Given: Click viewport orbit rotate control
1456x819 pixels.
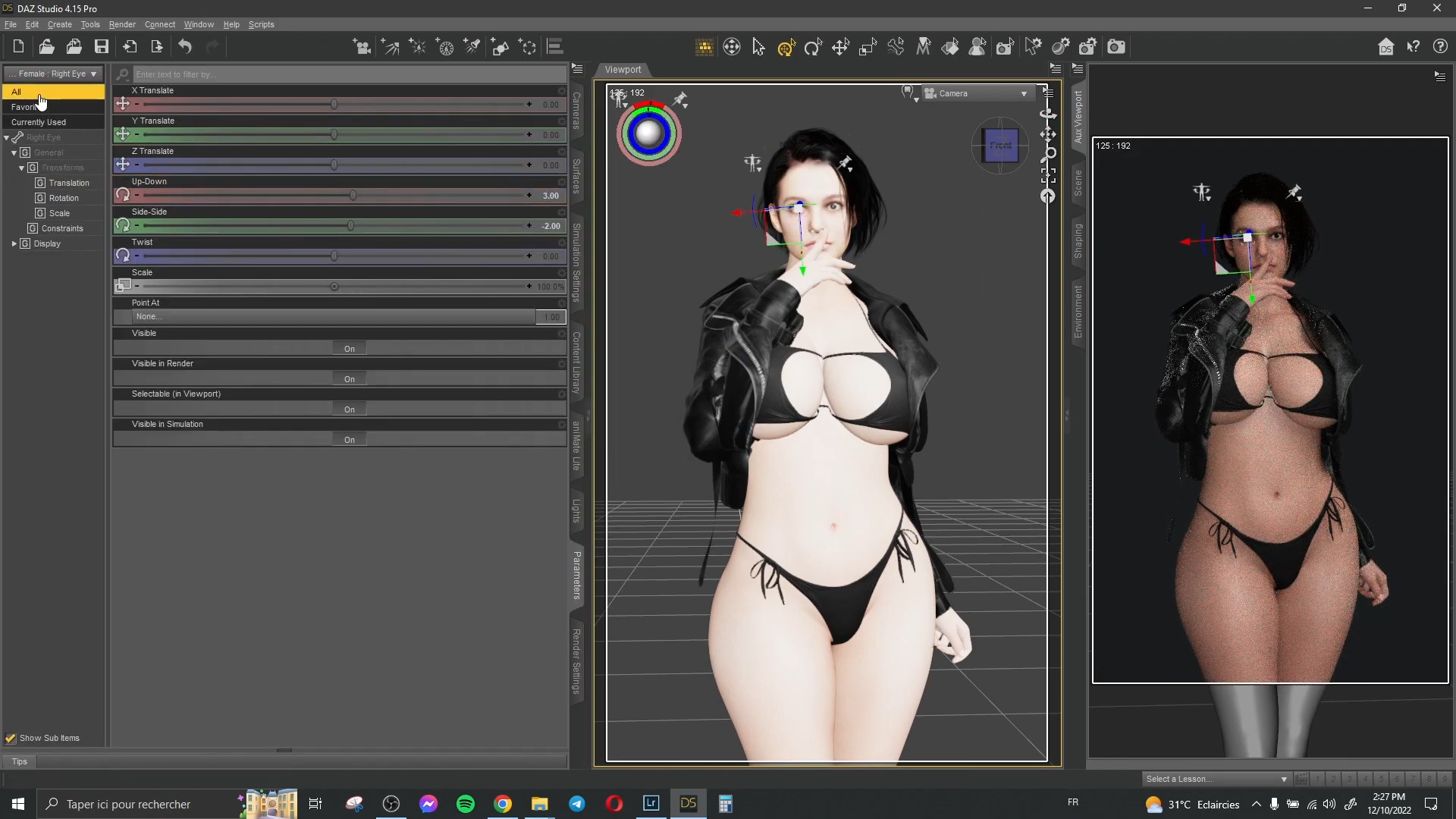Looking at the screenshot, I should tap(1048, 114).
